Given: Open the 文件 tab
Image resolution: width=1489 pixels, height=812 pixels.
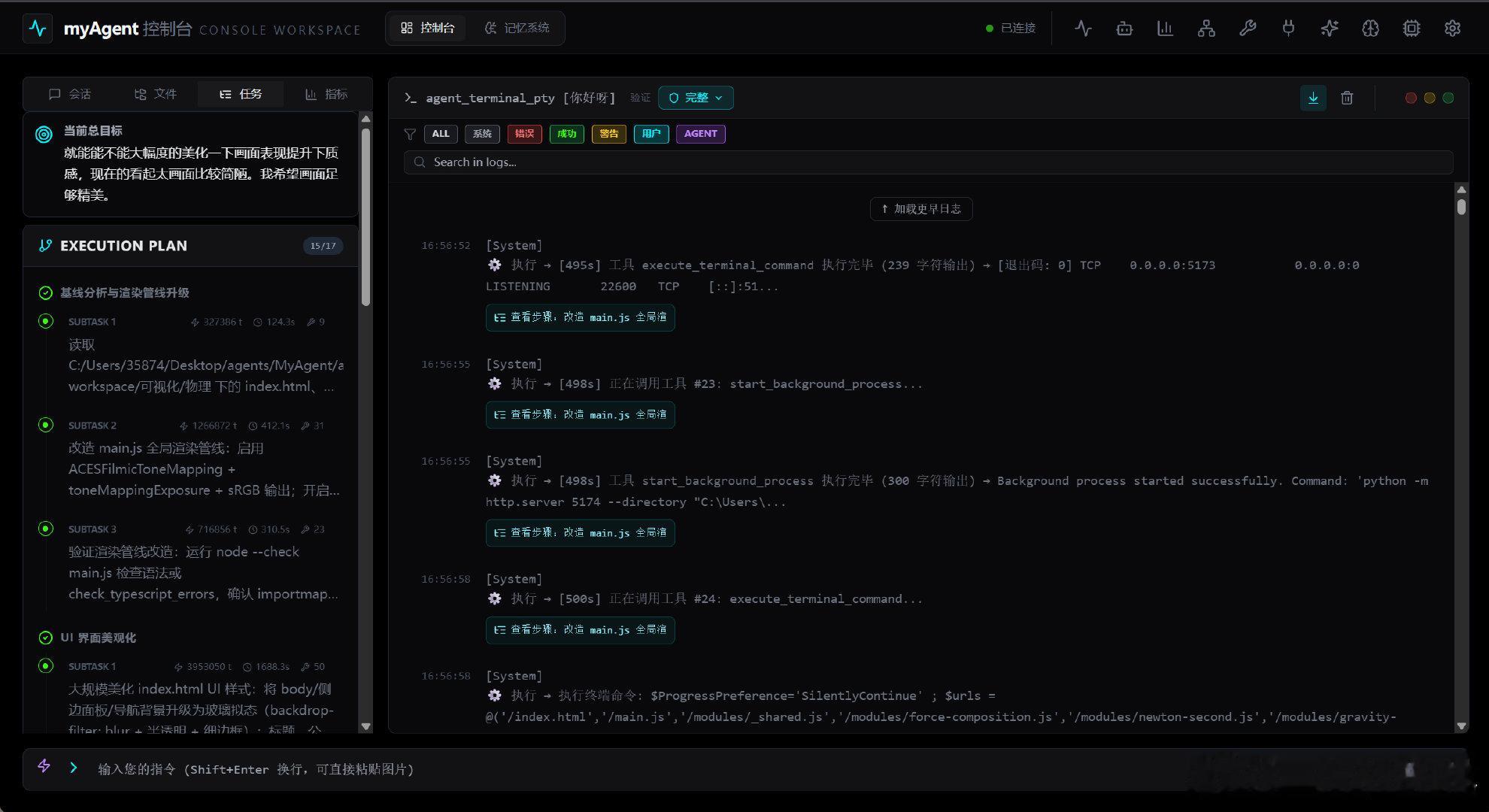Looking at the screenshot, I should tap(155, 94).
